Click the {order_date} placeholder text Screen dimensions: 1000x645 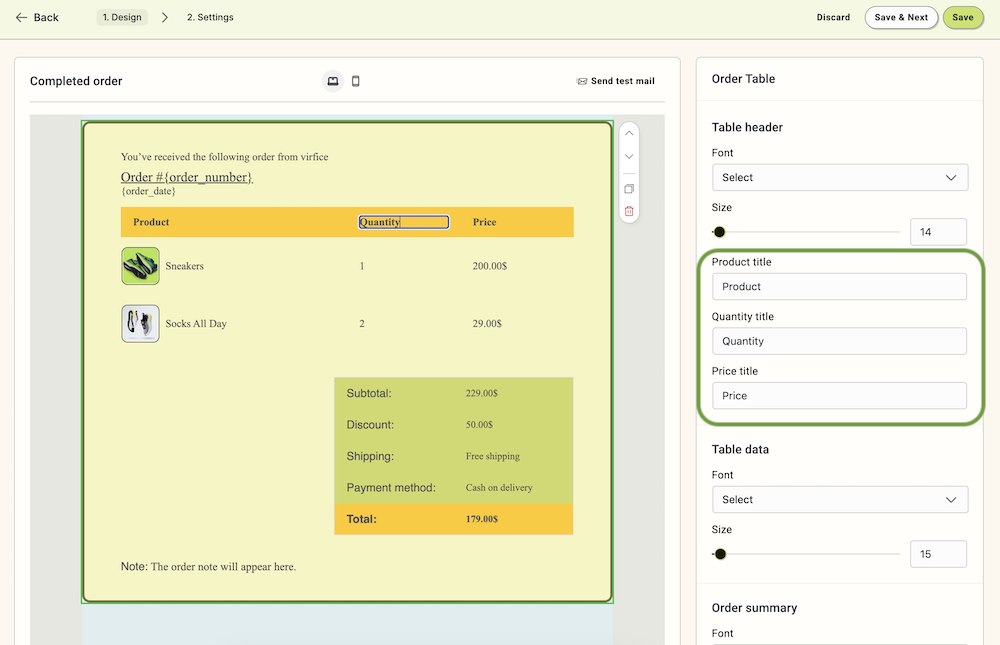tap(148, 191)
